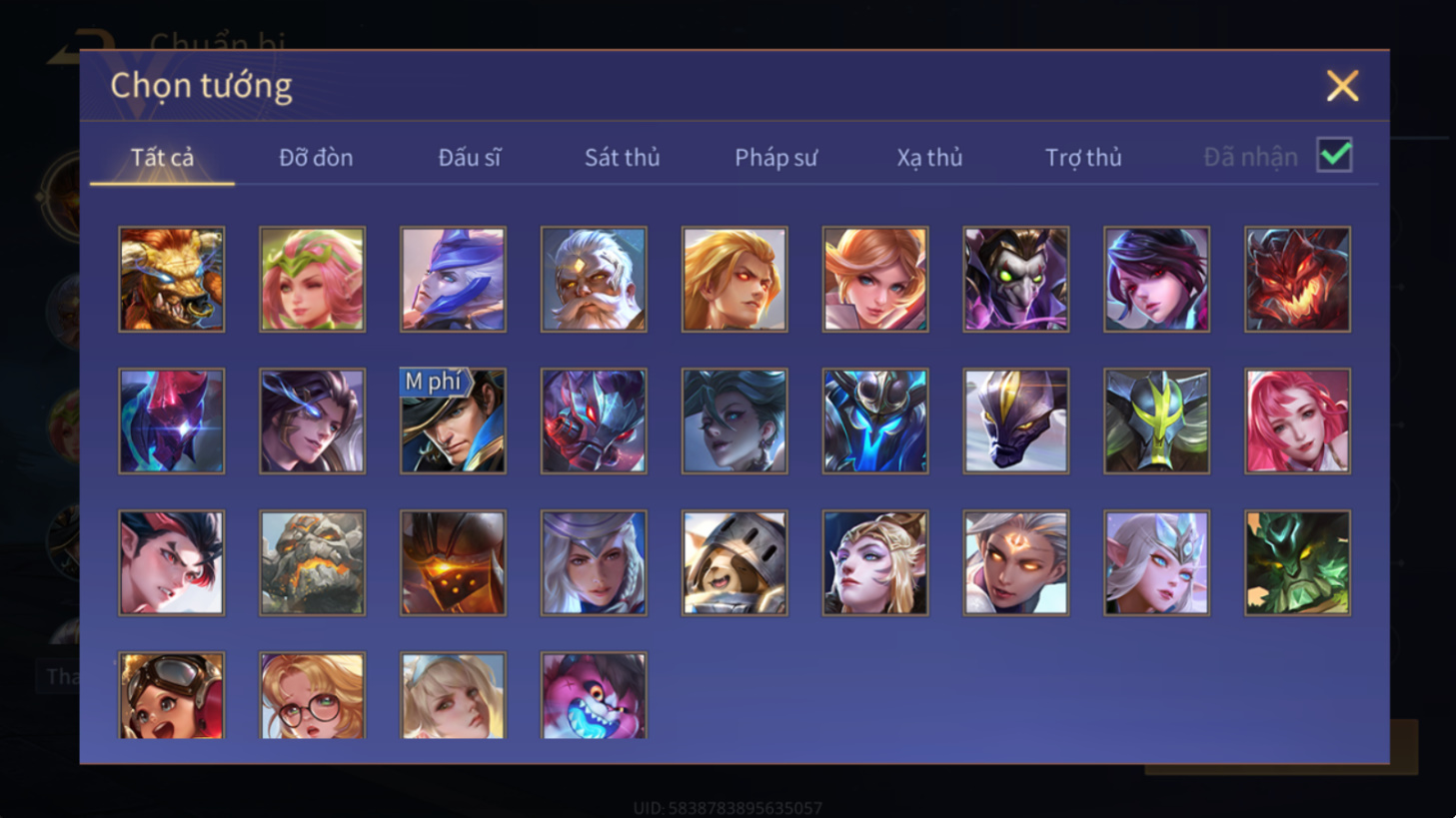Select the girl with round glasses hero
1456x818 pixels.
click(312, 695)
